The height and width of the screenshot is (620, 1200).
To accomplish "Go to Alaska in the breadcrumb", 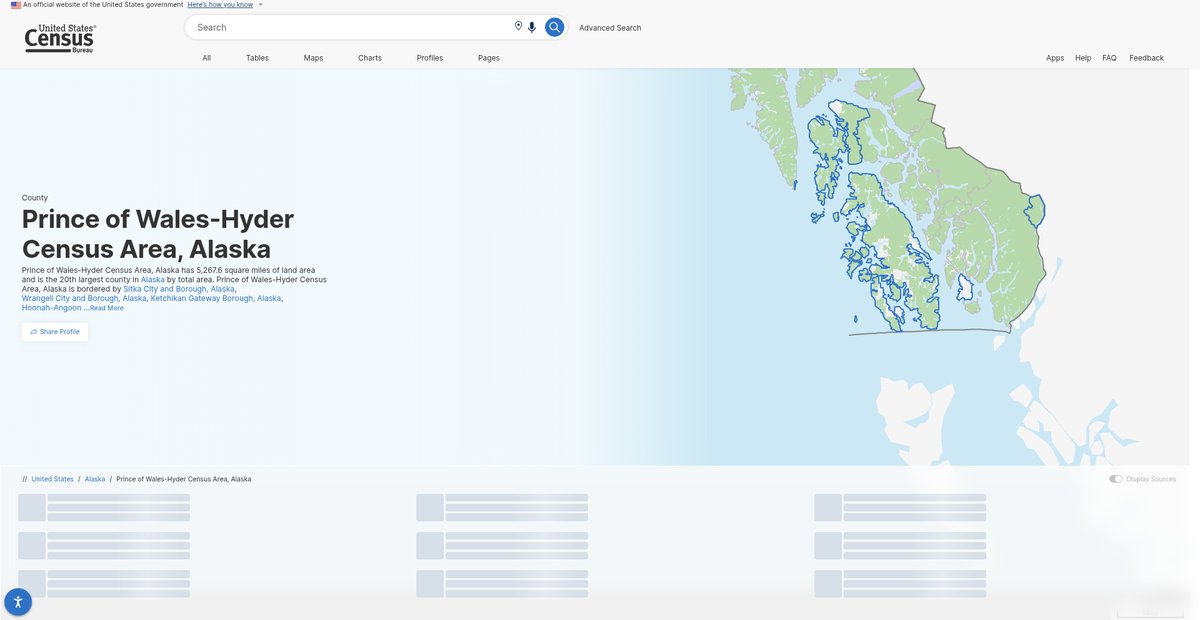I will (95, 479).
